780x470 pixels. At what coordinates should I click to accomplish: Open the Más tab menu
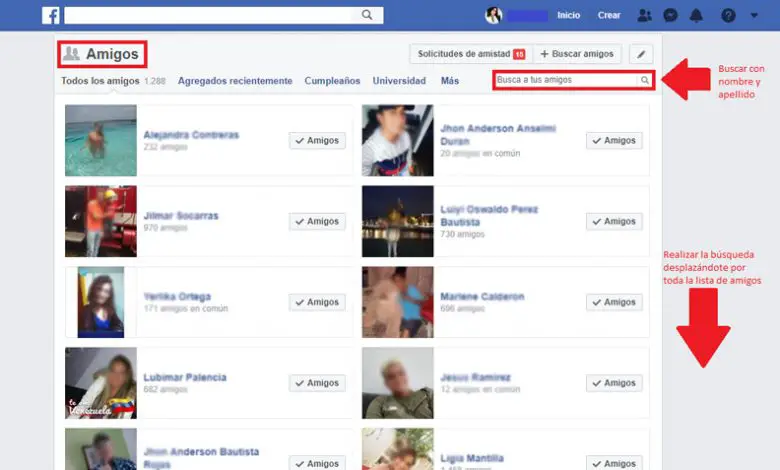[450, 81]
